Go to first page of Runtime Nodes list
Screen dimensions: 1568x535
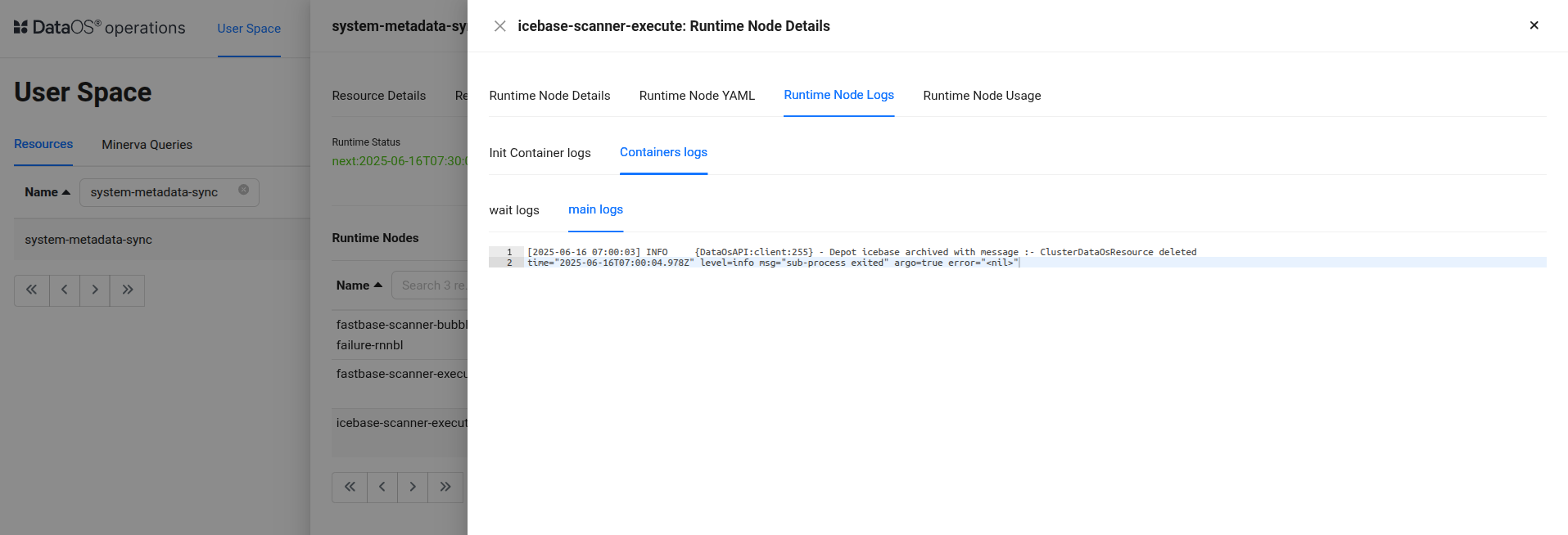coord(350,487)
